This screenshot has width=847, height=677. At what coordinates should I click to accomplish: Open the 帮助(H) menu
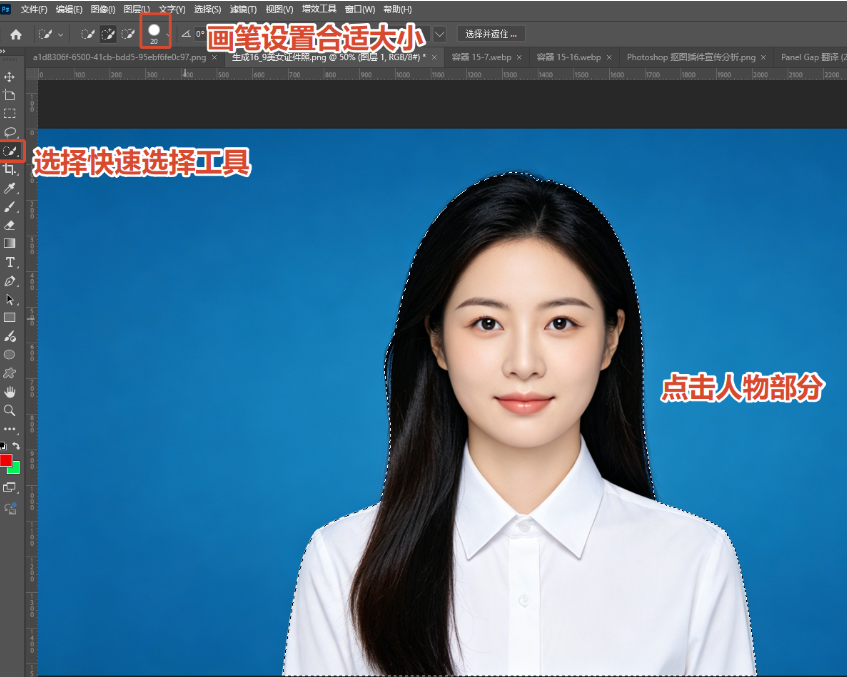coord(398,9)
